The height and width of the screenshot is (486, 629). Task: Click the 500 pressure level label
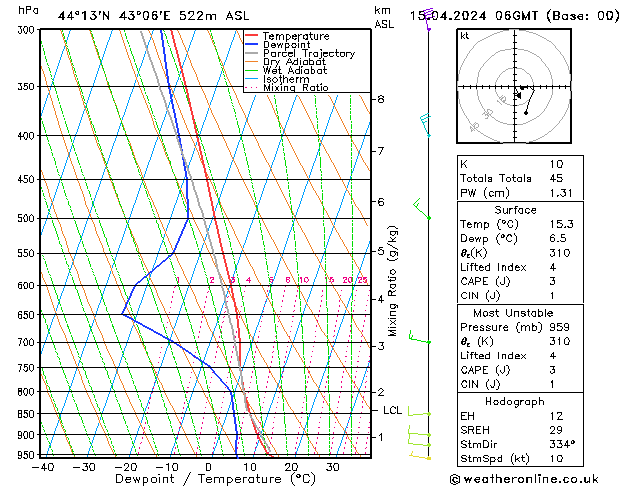tap(28, 219)
